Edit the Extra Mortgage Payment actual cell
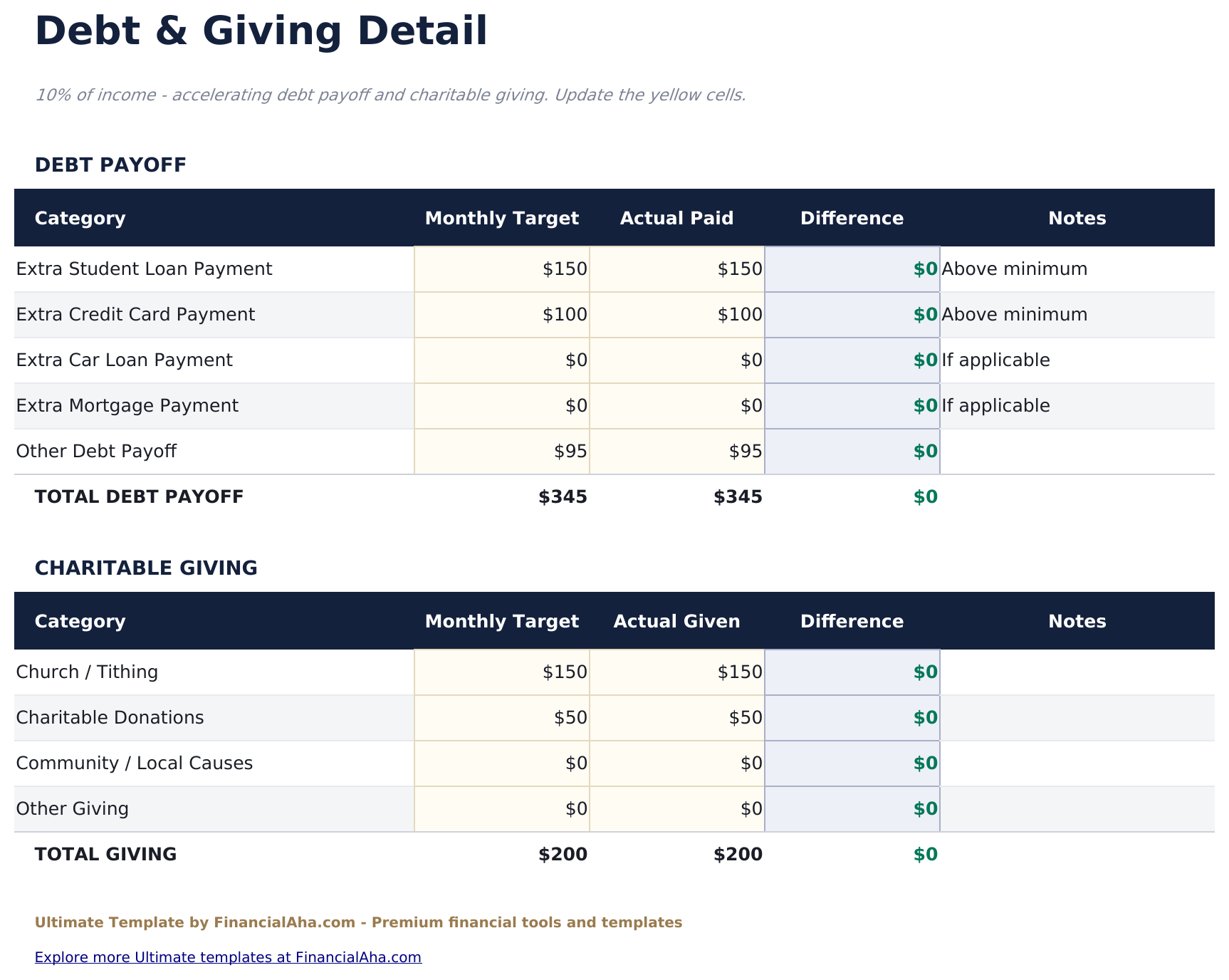1229x980 pixels. (676, 405)
